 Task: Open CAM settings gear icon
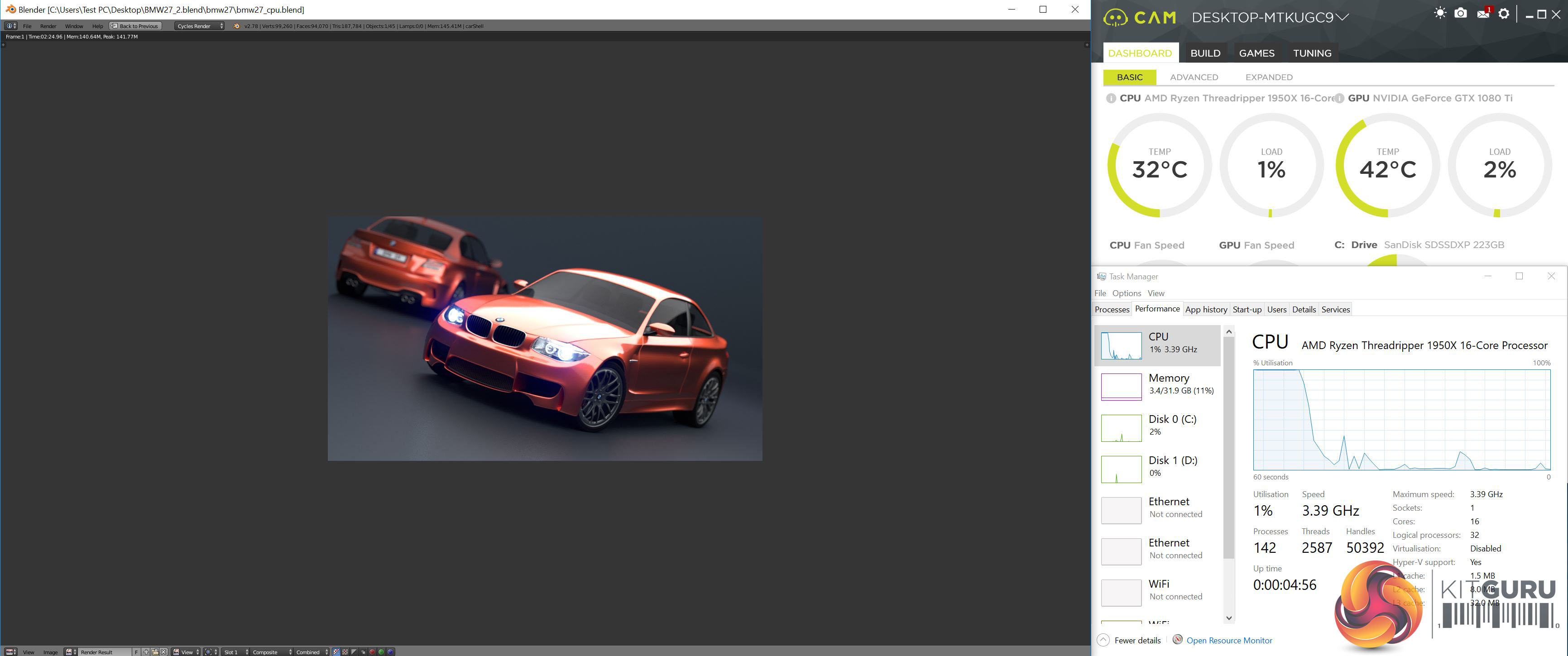click(1504, 14)
